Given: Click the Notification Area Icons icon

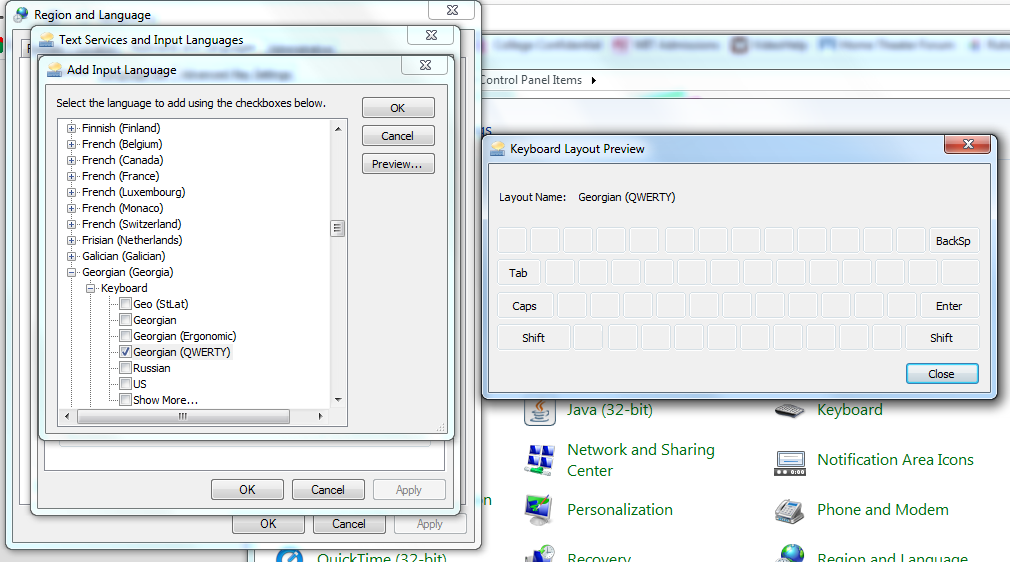Looking at the screenshot, I should (x=790, y=463).
